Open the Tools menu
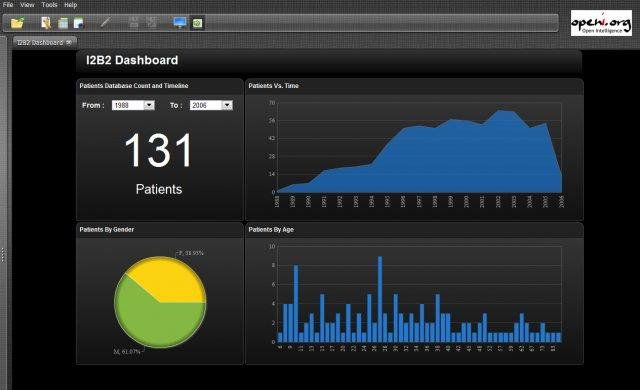 point(49,5)
